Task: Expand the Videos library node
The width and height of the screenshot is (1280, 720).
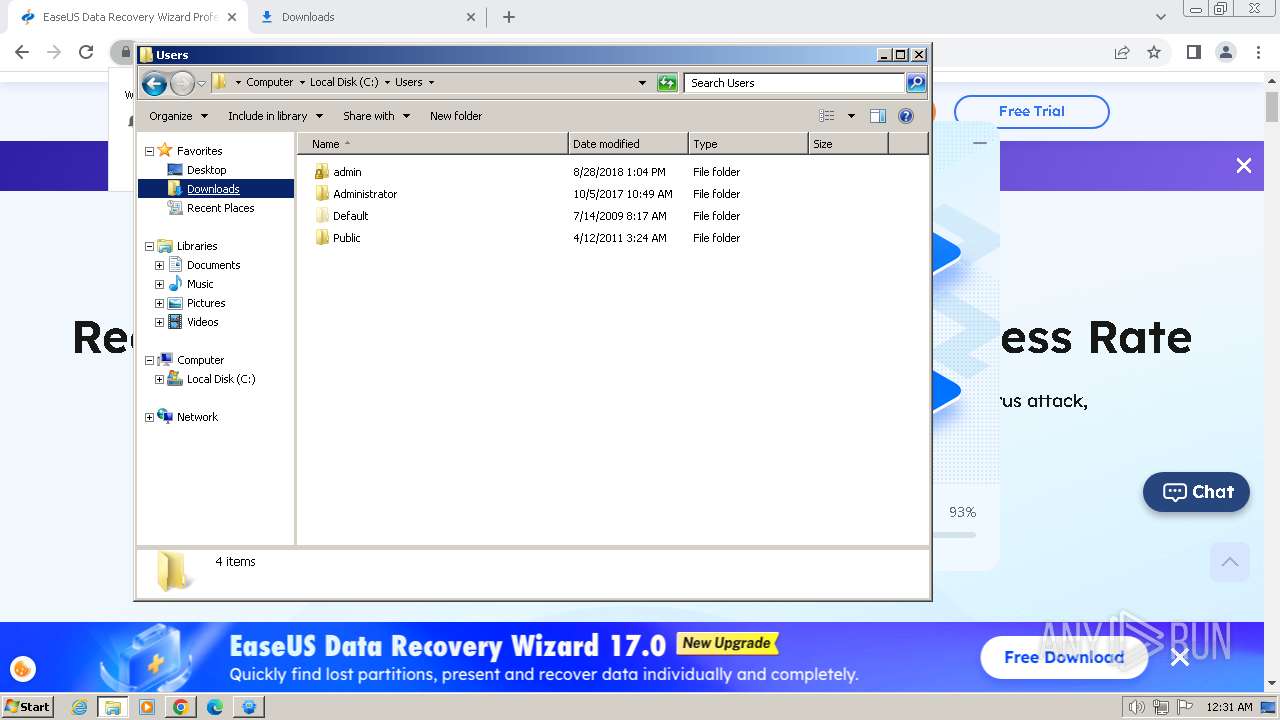Action: point(159,322)
